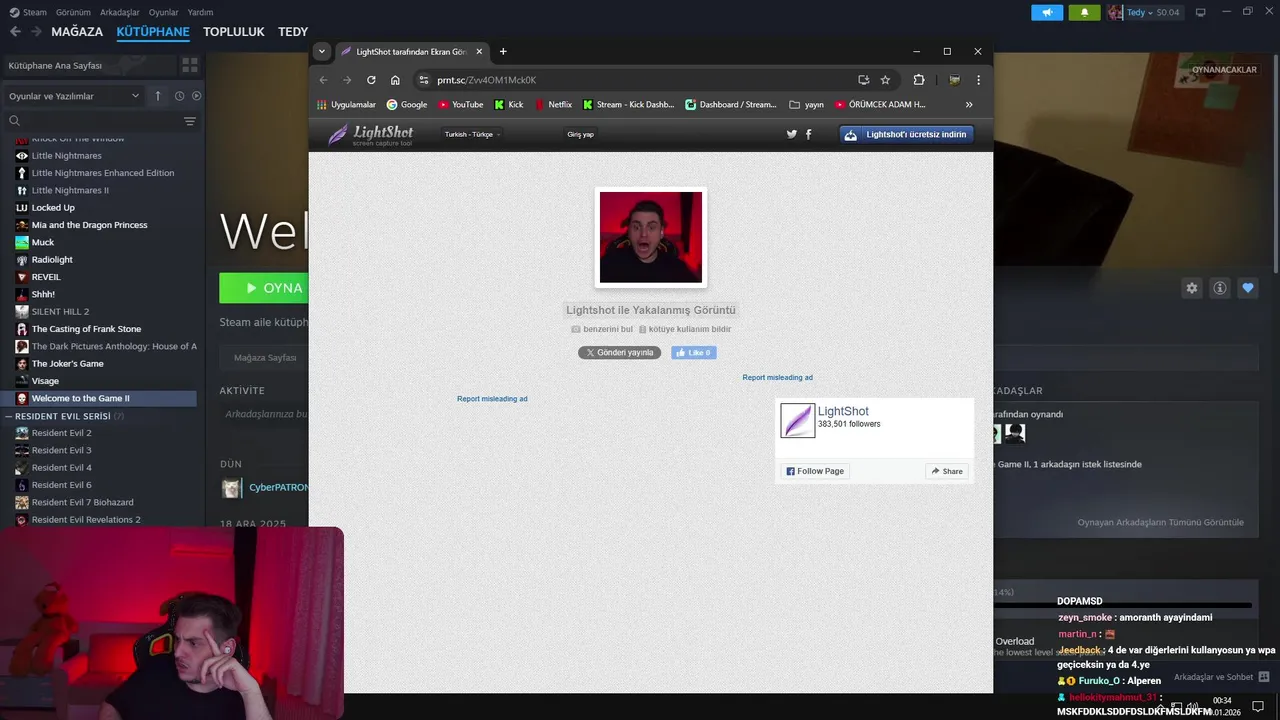Toggle library sort direction arrow
This screenshot has height=720, width=1280.
pos(157,96)
